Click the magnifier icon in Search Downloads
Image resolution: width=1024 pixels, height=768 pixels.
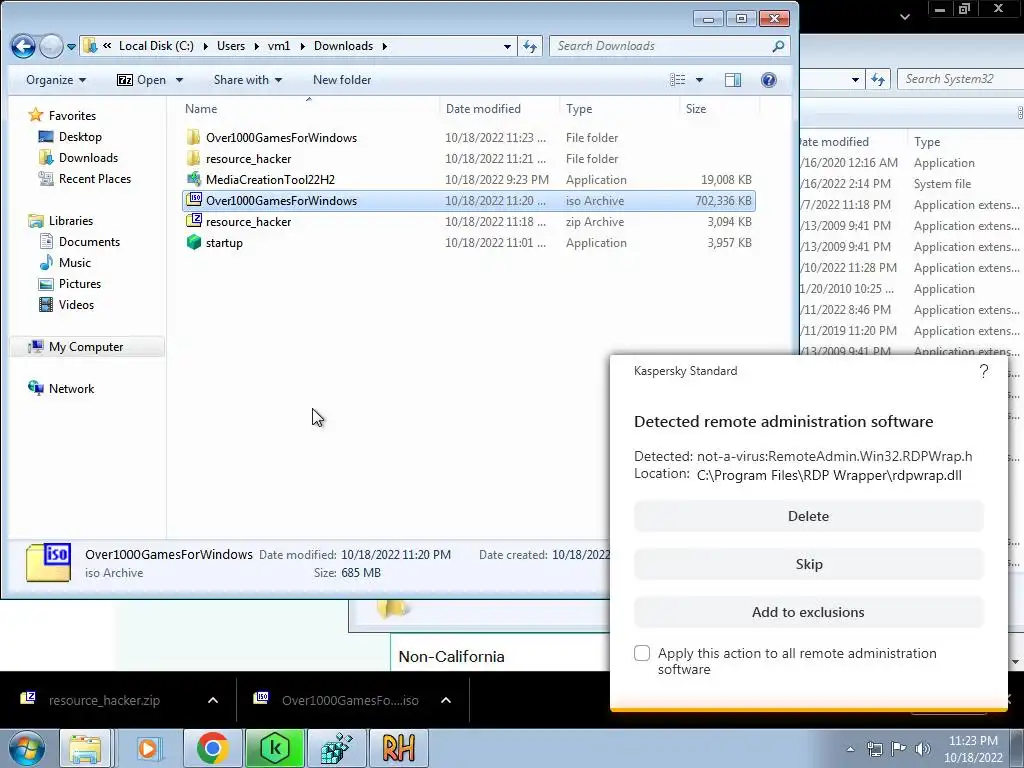click(x=778, y=46)
